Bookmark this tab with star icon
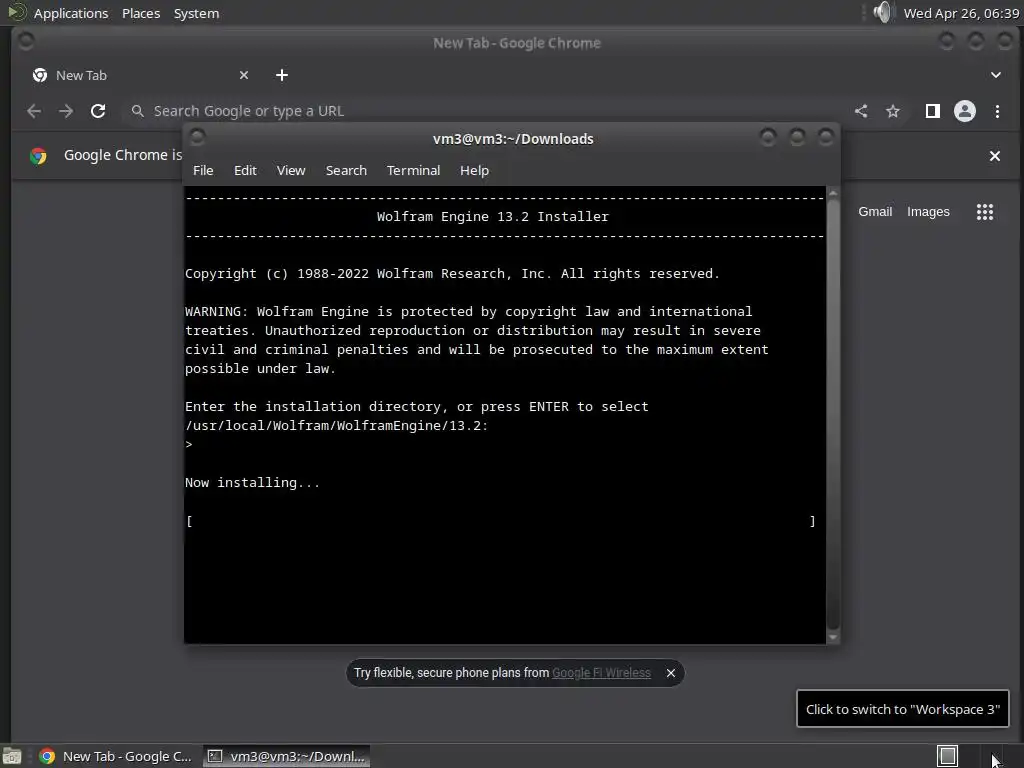 [893, 111]
